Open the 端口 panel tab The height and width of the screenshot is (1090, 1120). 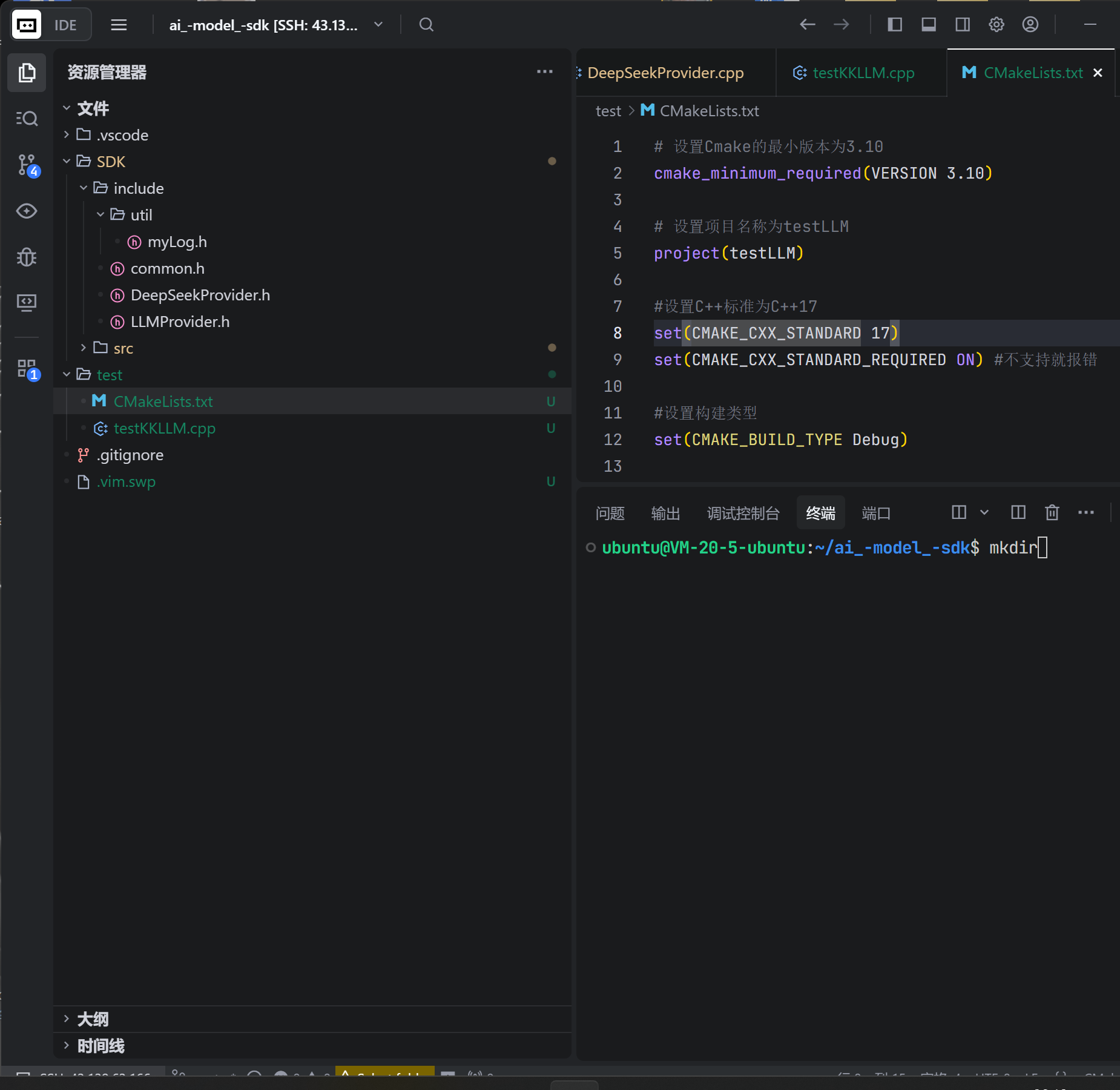click(876, 514)
